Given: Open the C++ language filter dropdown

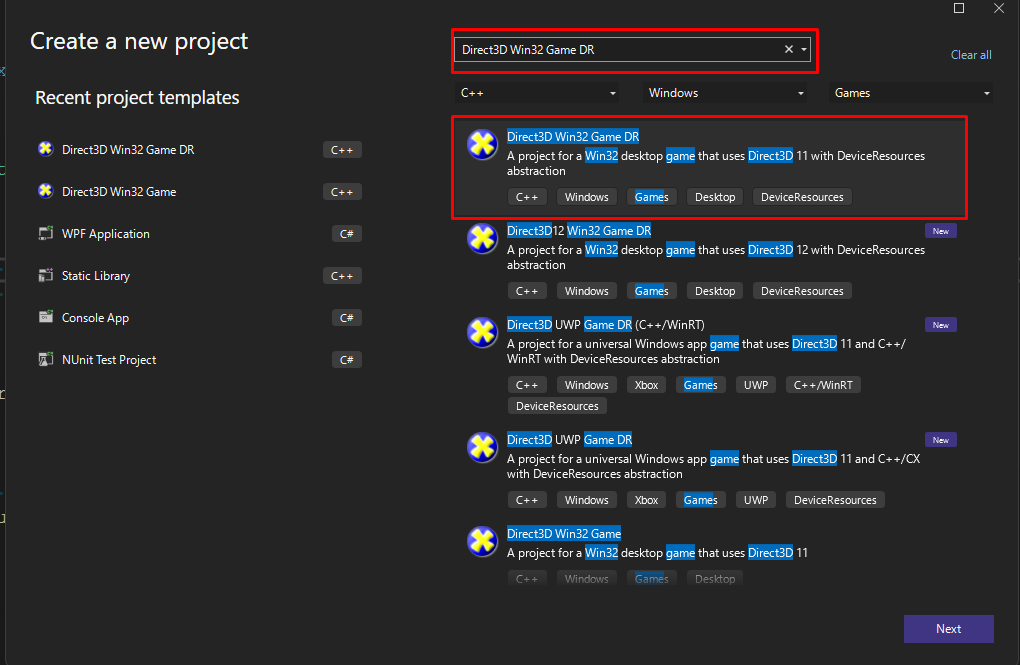Looking at the screenshot, I should [x=537, y=93].
